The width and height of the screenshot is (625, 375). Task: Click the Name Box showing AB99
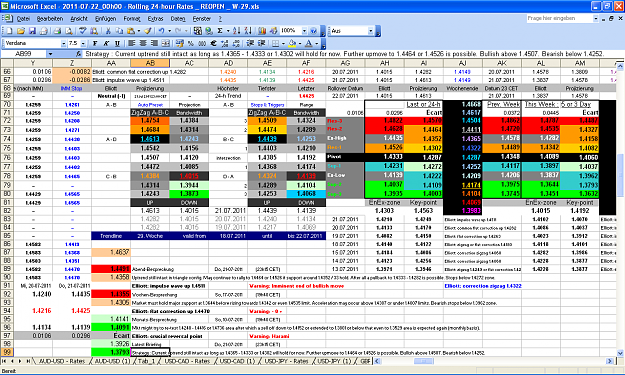coord(24,54)
